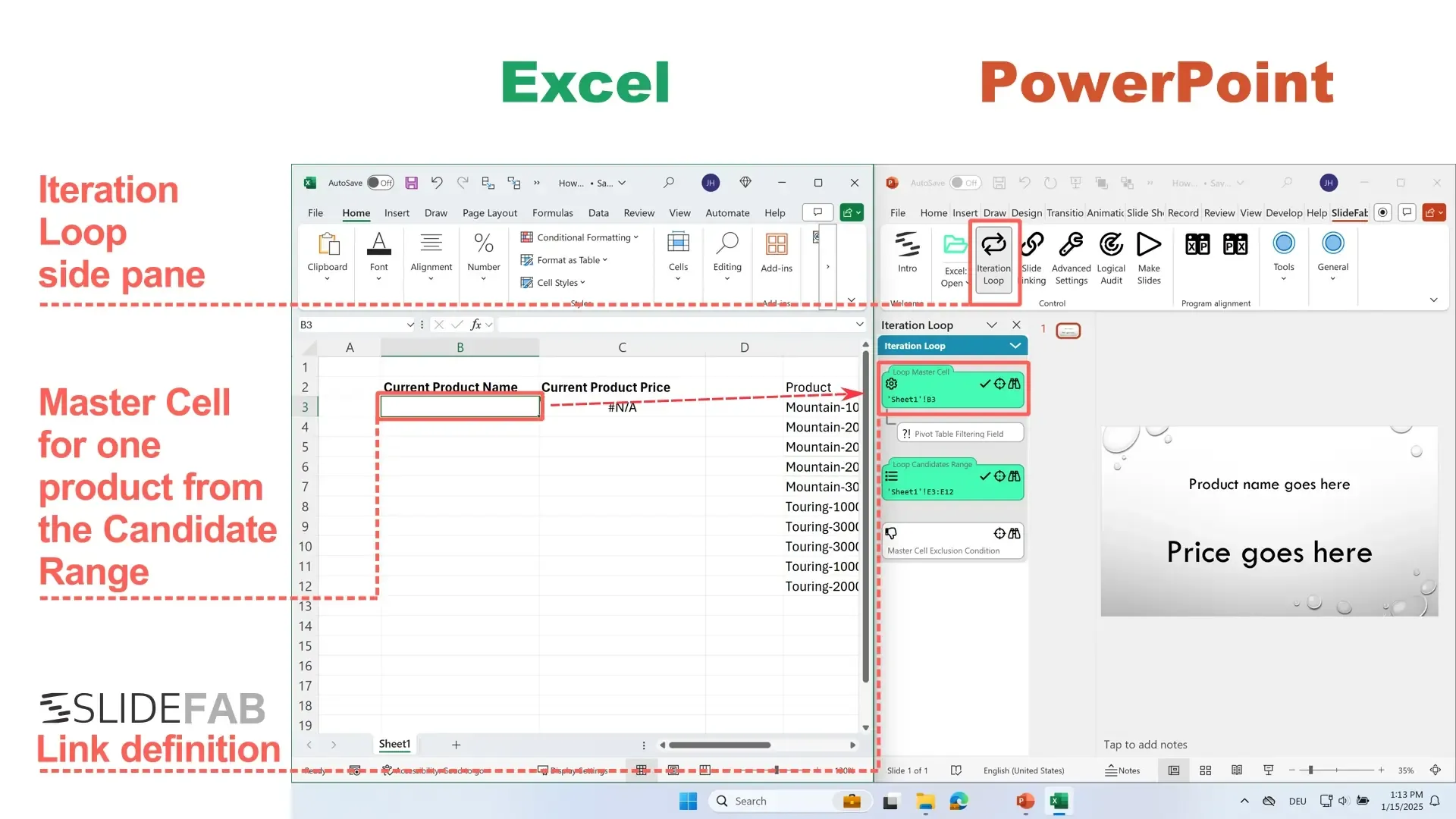Click the Excel Save icon

pos(411,183)
